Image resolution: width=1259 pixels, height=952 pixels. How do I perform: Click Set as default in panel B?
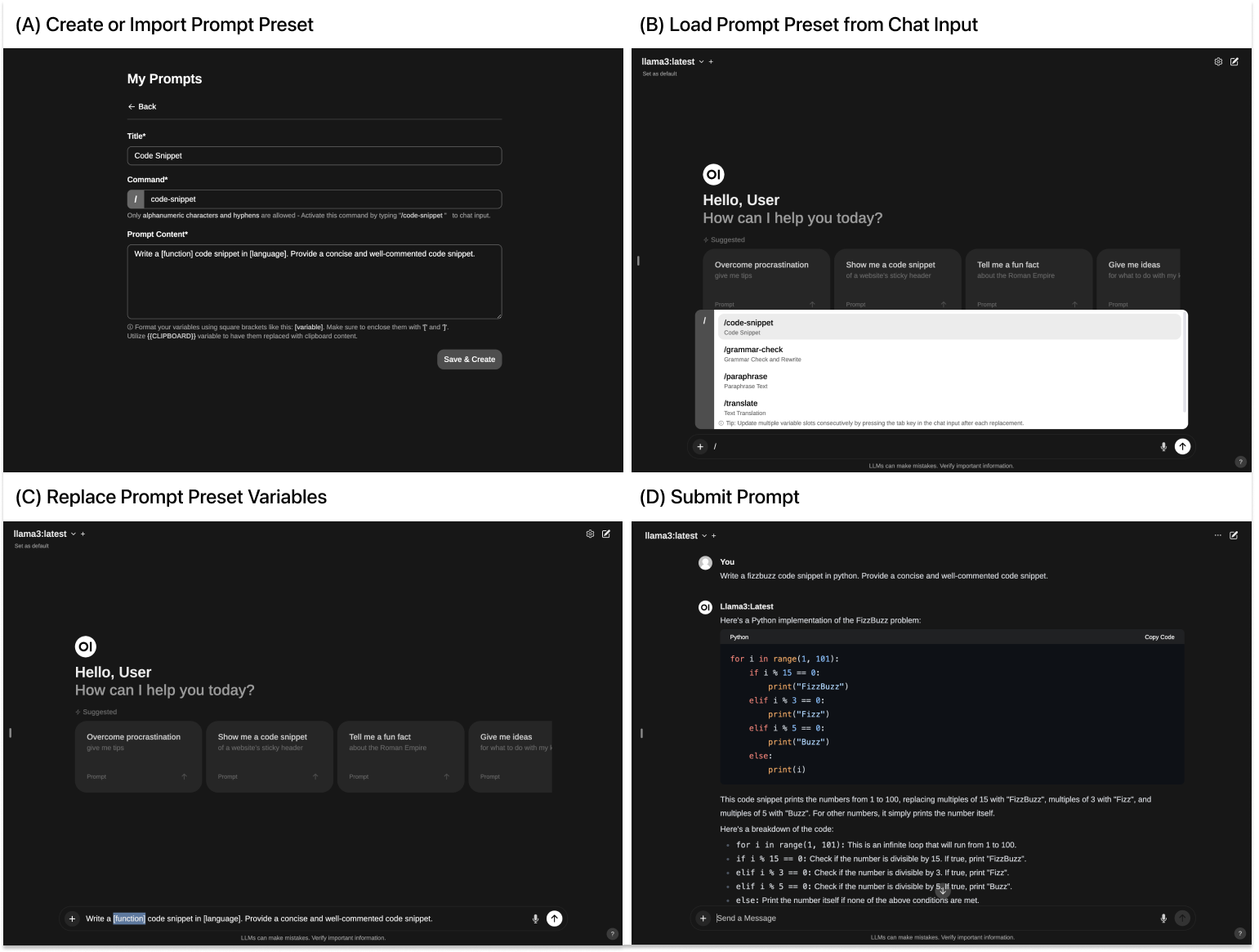click(659, 74)
